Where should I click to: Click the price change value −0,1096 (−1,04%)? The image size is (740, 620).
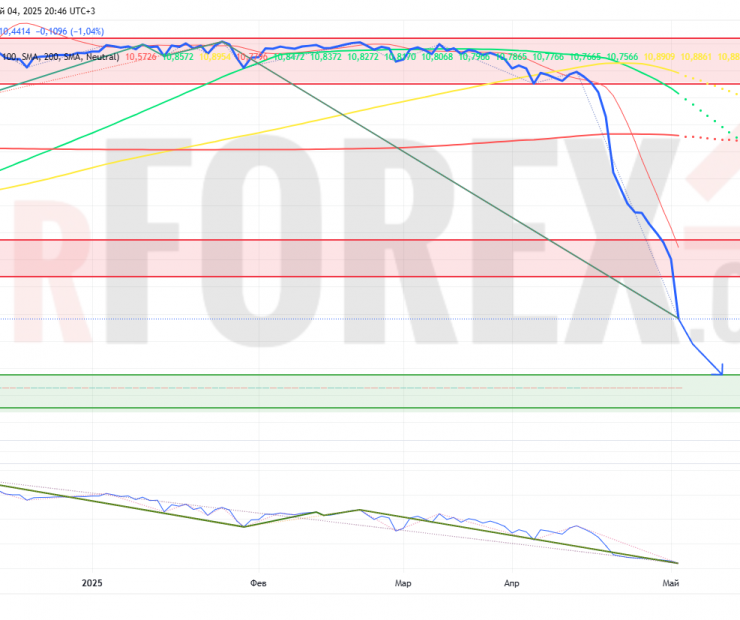pyautogui.click(x=70, y=31)
